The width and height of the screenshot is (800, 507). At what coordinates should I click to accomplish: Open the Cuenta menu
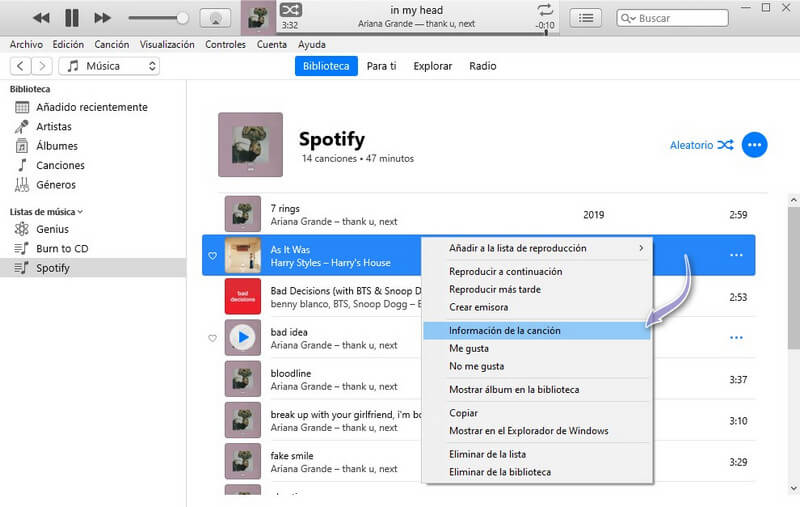pos(271,44)
